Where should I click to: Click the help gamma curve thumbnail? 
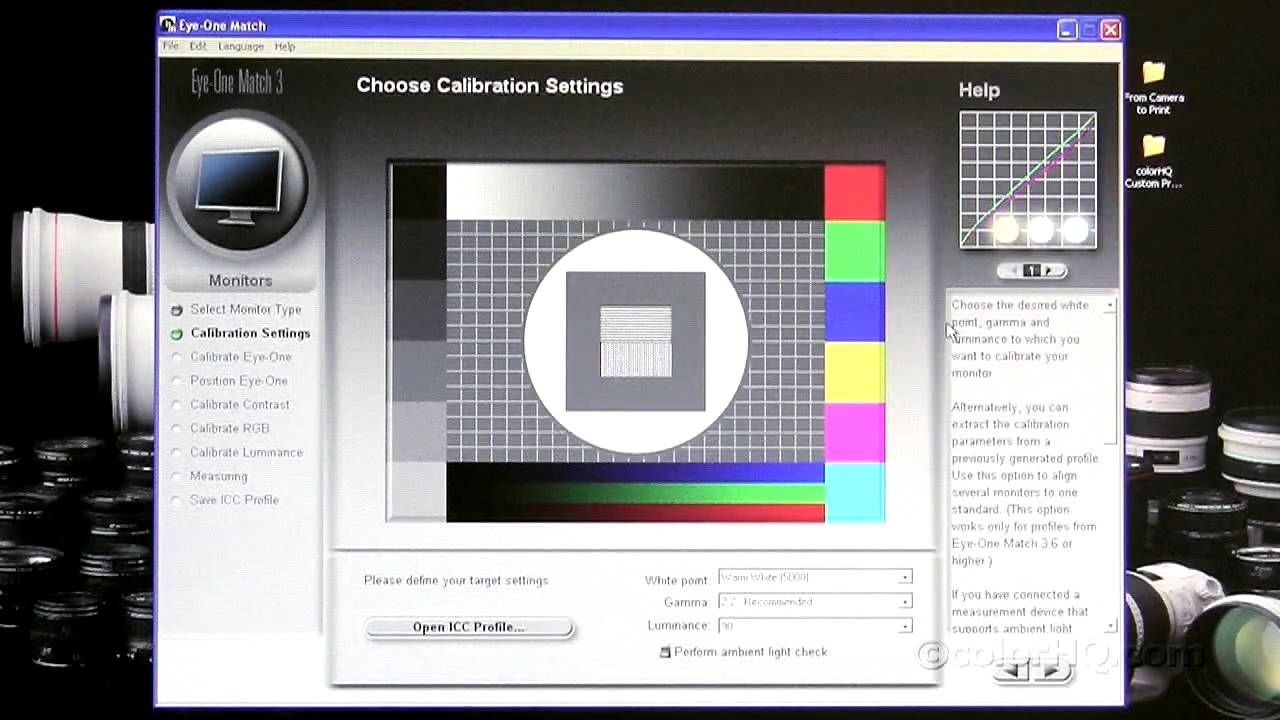[1028, 180]
